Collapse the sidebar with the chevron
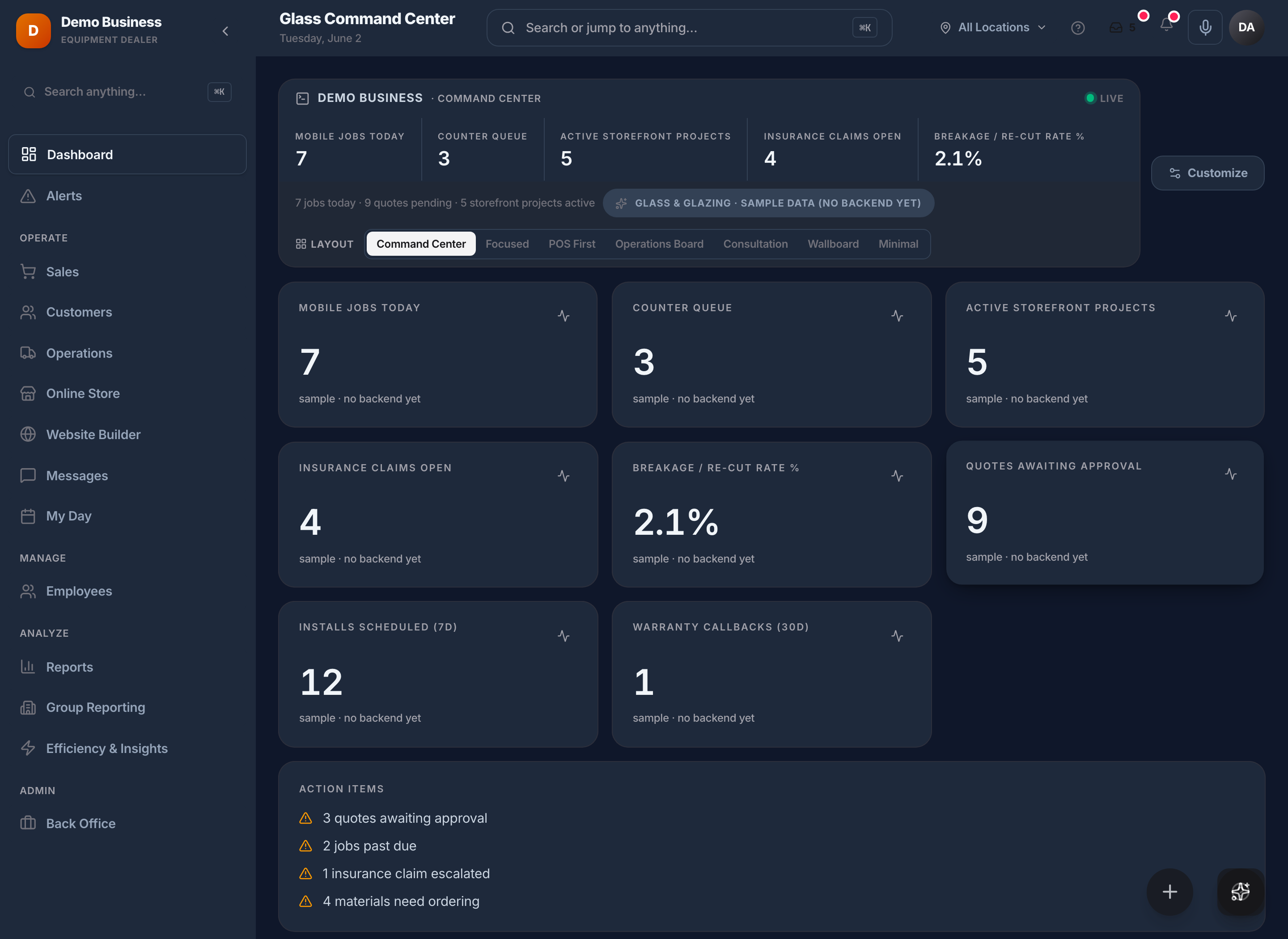 click(x=225, y=31)
